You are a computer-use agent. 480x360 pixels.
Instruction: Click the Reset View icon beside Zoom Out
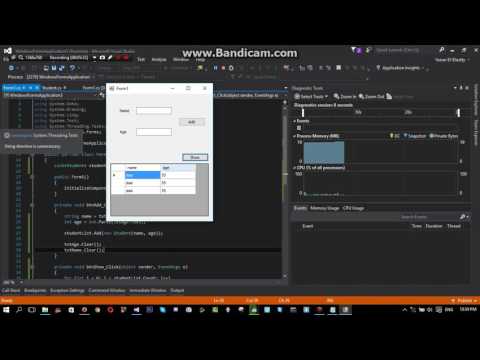[x=389, y=97]
